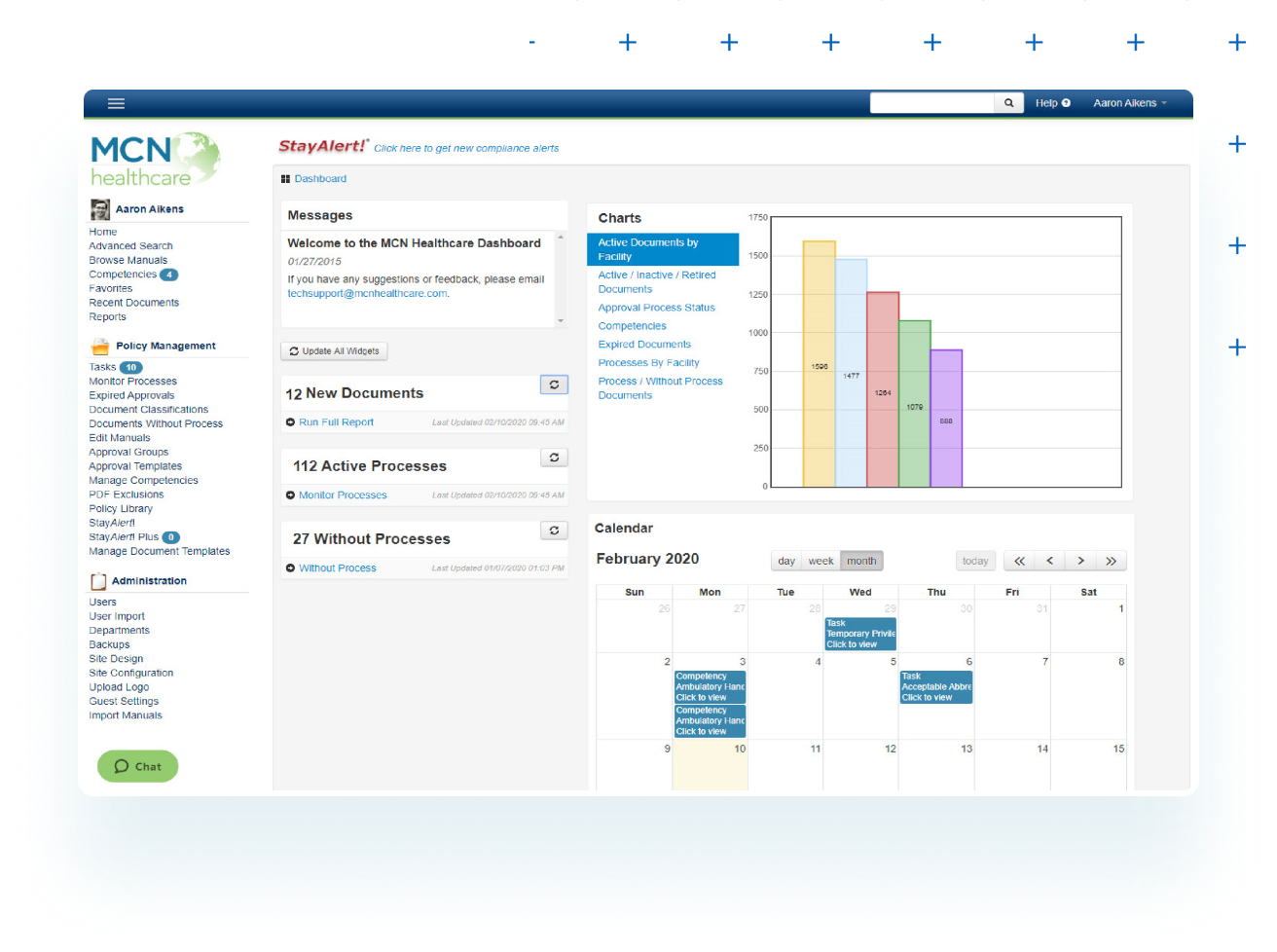Click the Update All Widgets button
Image resolution: width=1277 pixels, height=952 pixels.
(x=334, y=350)
